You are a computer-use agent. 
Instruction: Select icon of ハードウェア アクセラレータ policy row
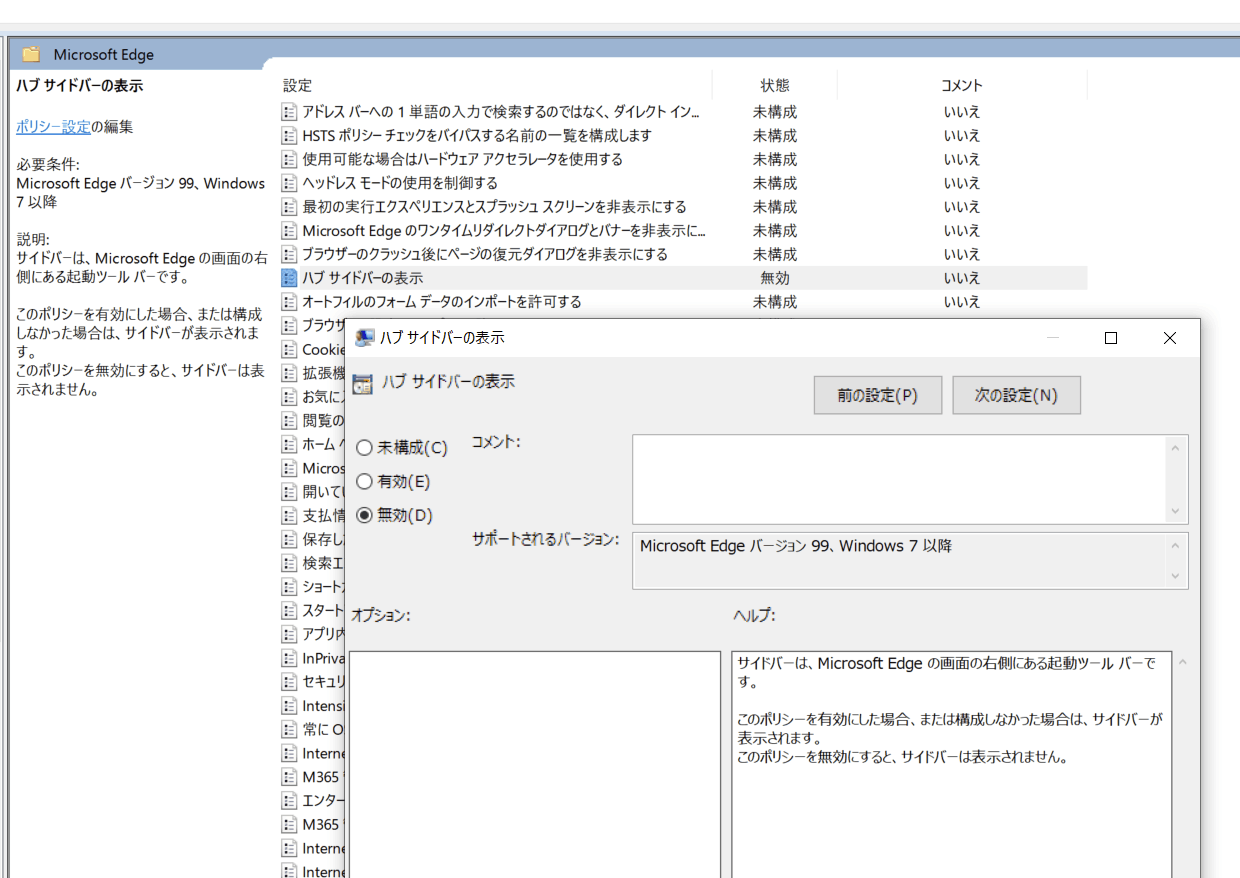[290, 159]
